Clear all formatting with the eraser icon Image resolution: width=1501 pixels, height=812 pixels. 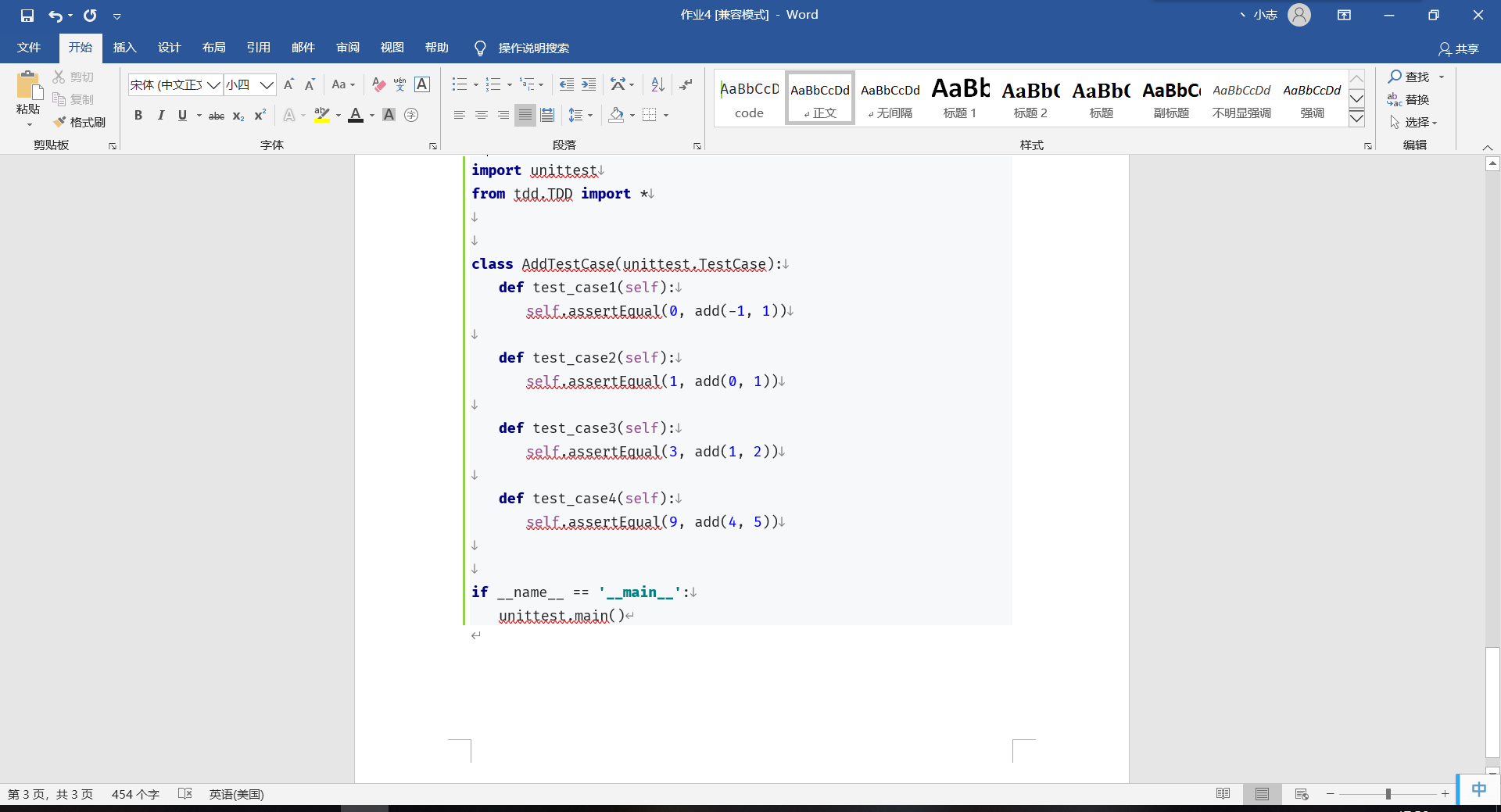click(378, 84)
